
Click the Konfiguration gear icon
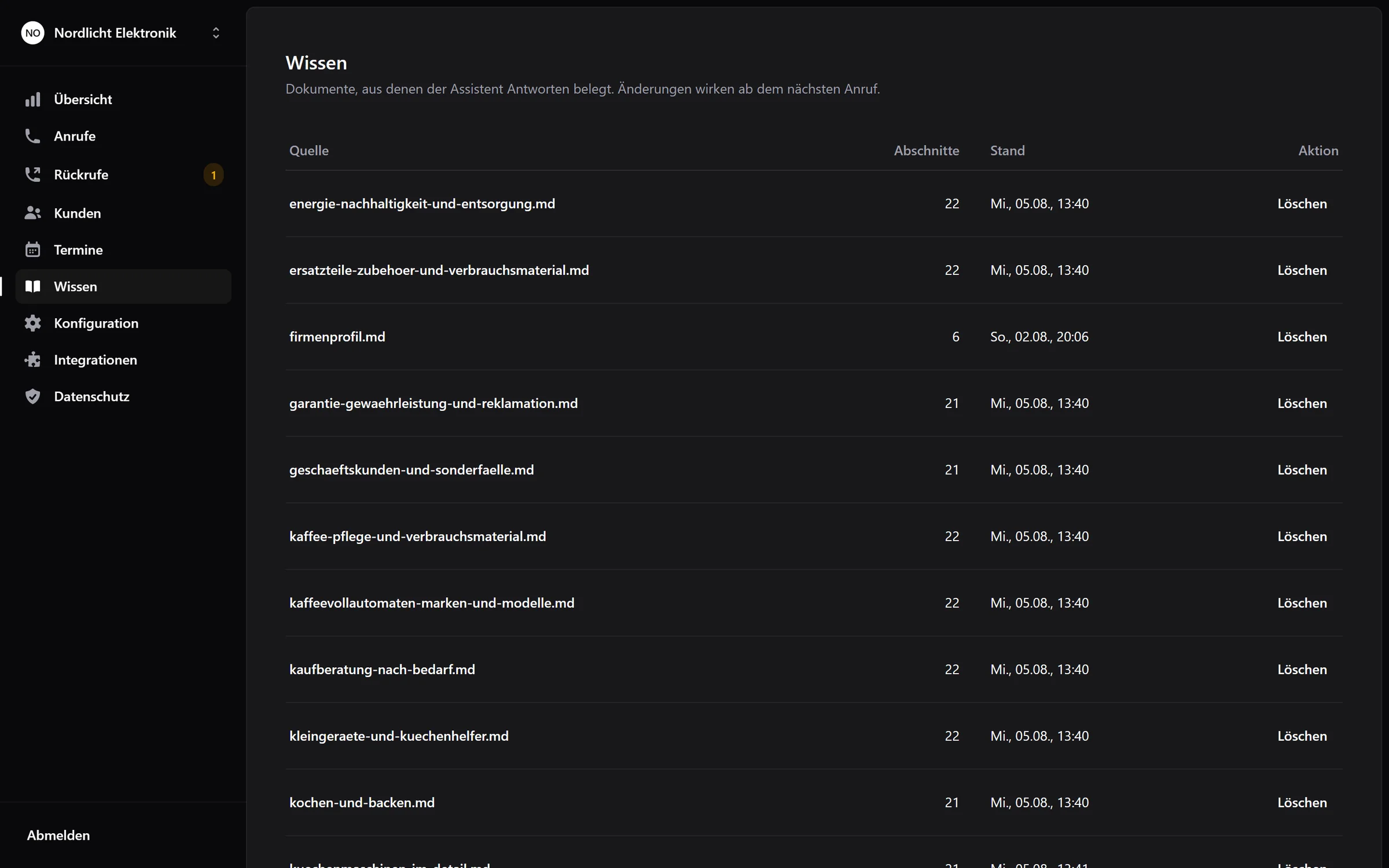[x=33, y=323]
